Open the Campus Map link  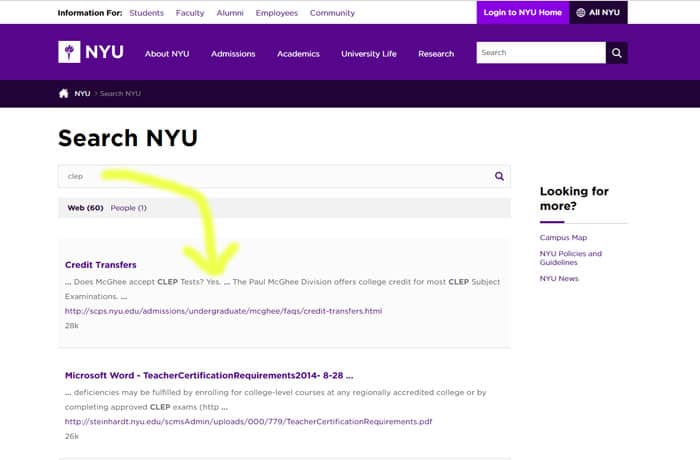563,237
